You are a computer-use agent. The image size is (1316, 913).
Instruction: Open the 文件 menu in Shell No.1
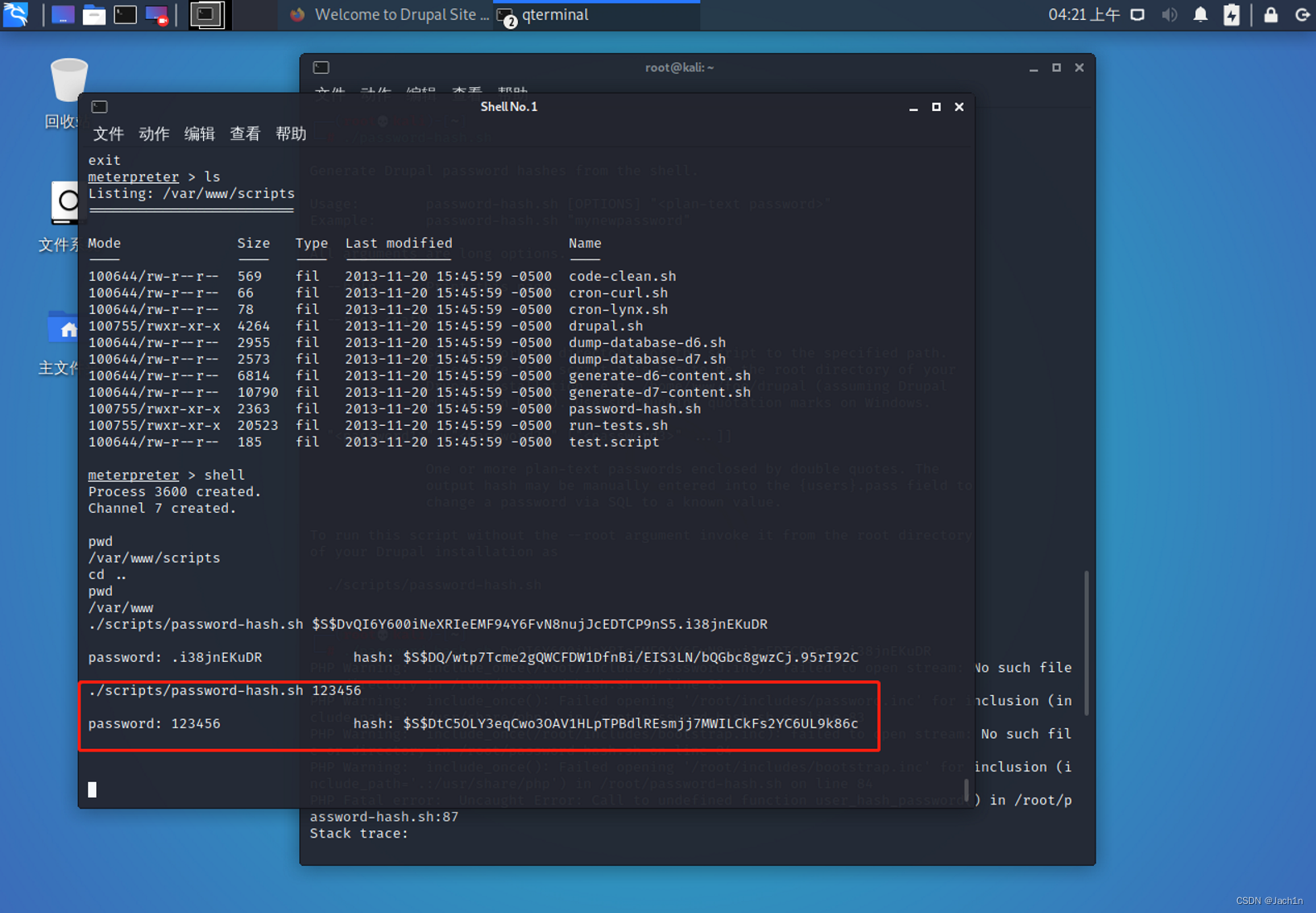109,133
